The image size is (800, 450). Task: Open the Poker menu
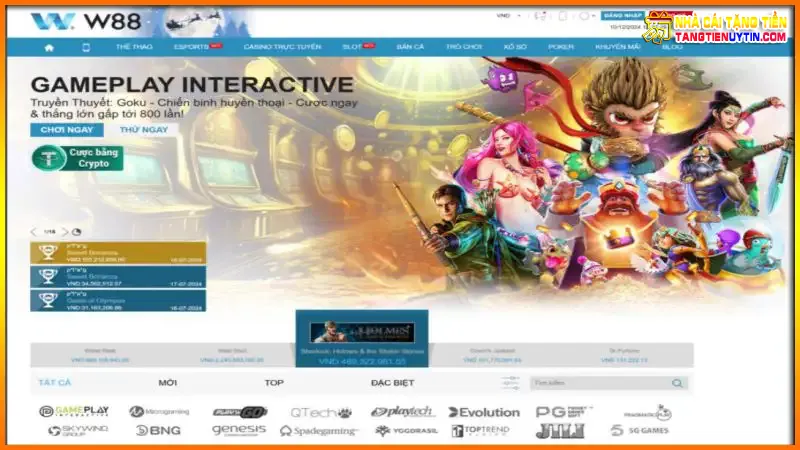pyautogui.click(x=561, y=47)
